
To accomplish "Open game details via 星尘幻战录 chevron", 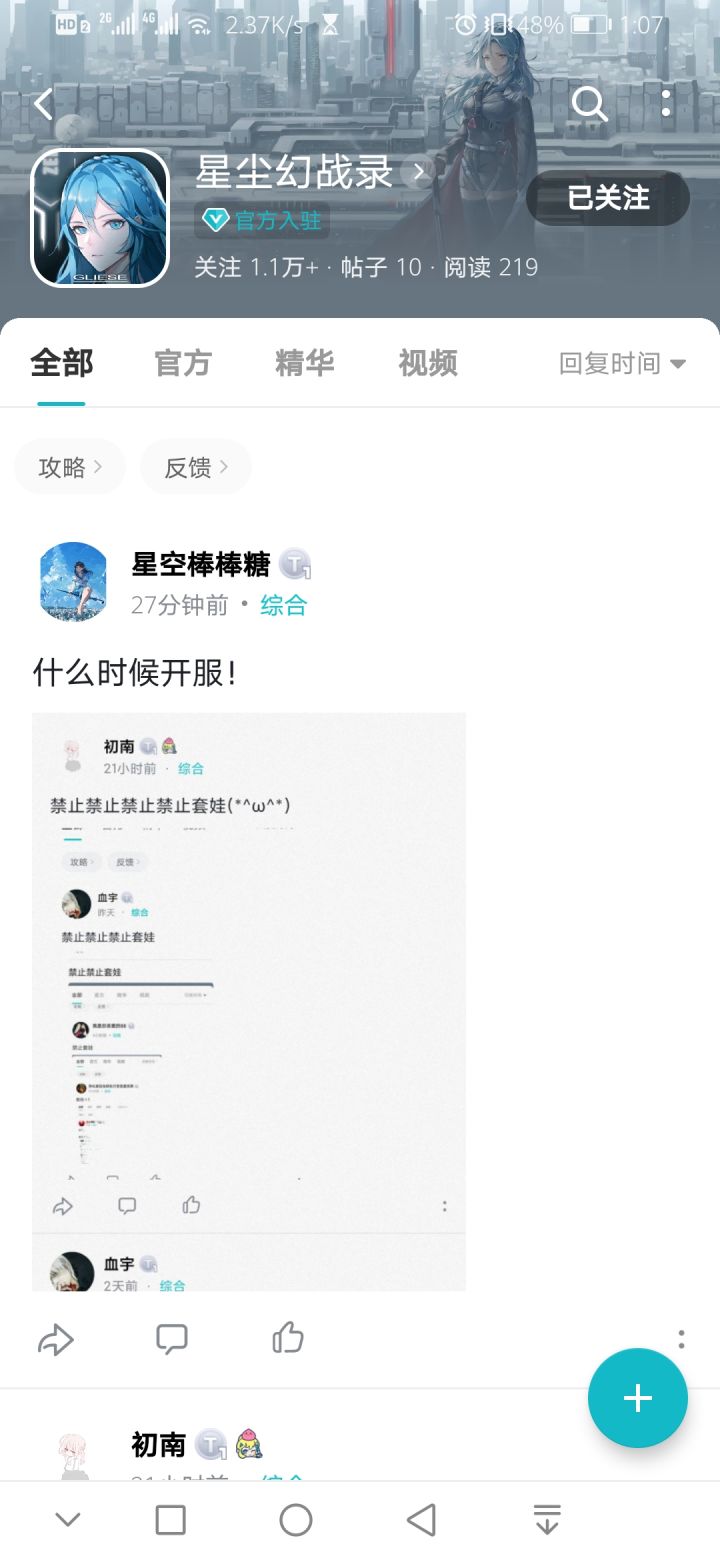I will [419, 173].
